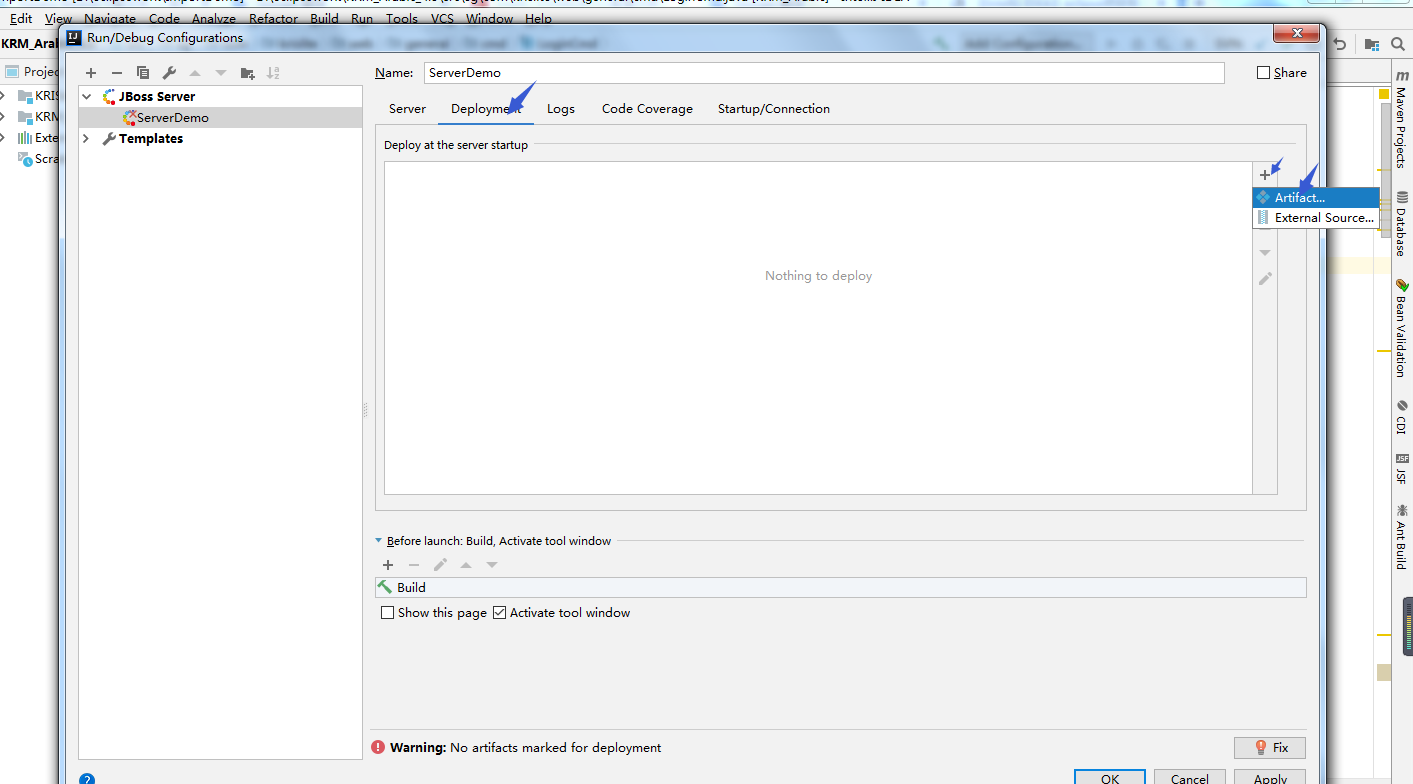Confirm with the OK button
1413x784 pixels.
[x=1110, y=777]
